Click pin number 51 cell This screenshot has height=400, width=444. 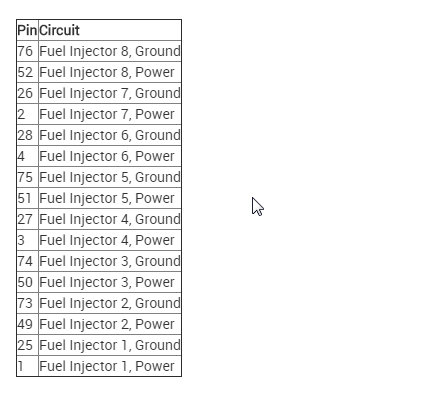(27, 198)
